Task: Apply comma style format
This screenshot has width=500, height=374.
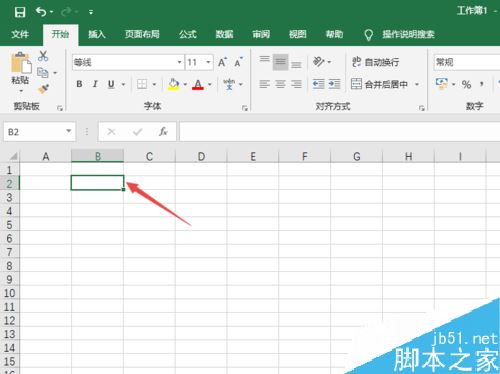Action: point(482,84)
